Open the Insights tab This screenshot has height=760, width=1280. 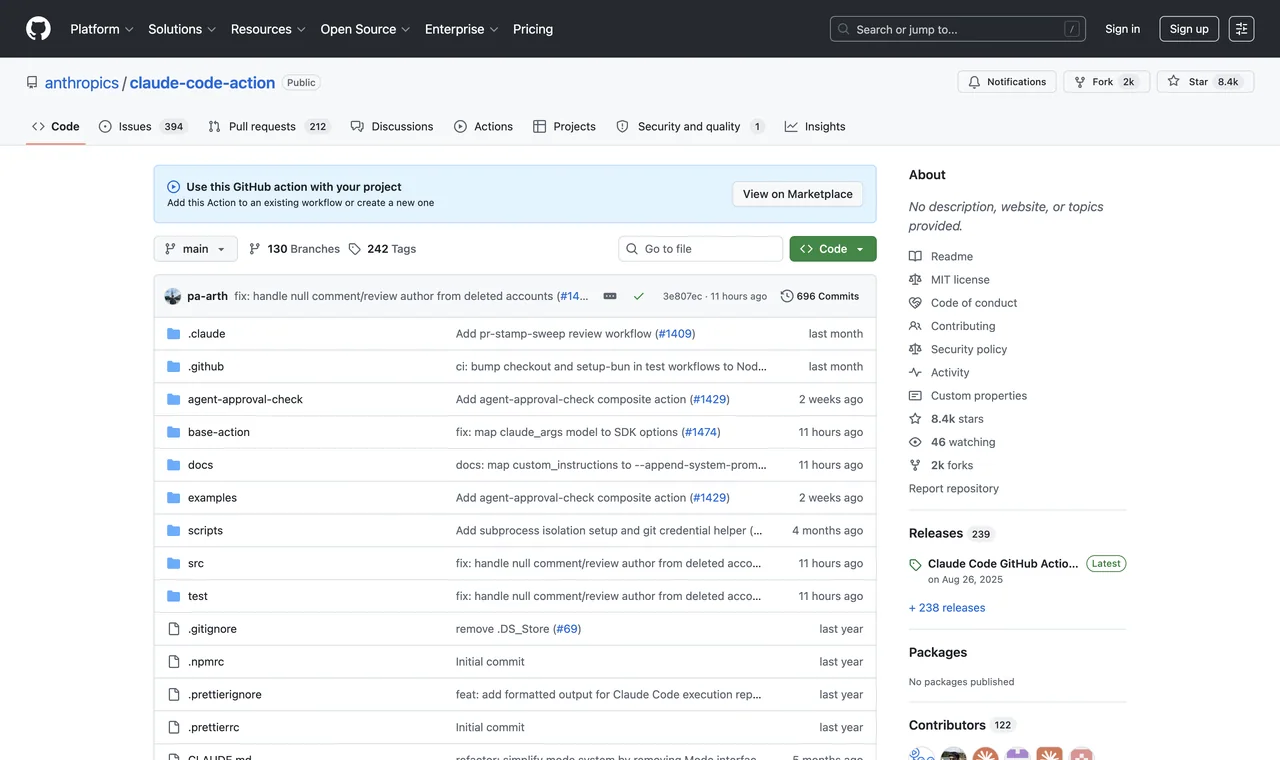pos(815,126)
